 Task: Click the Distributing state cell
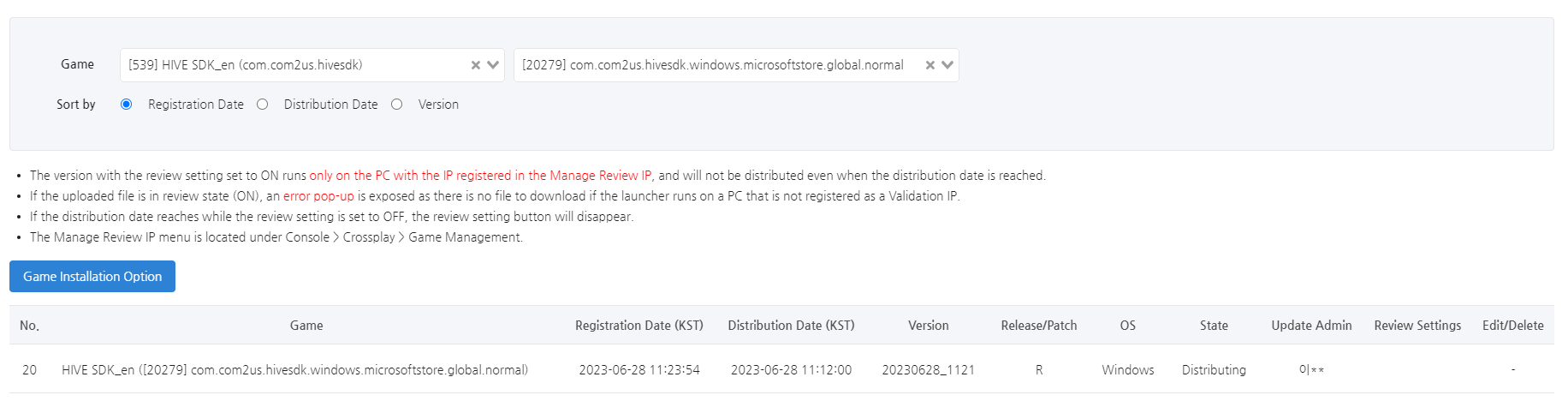[x=1214, y=370]
